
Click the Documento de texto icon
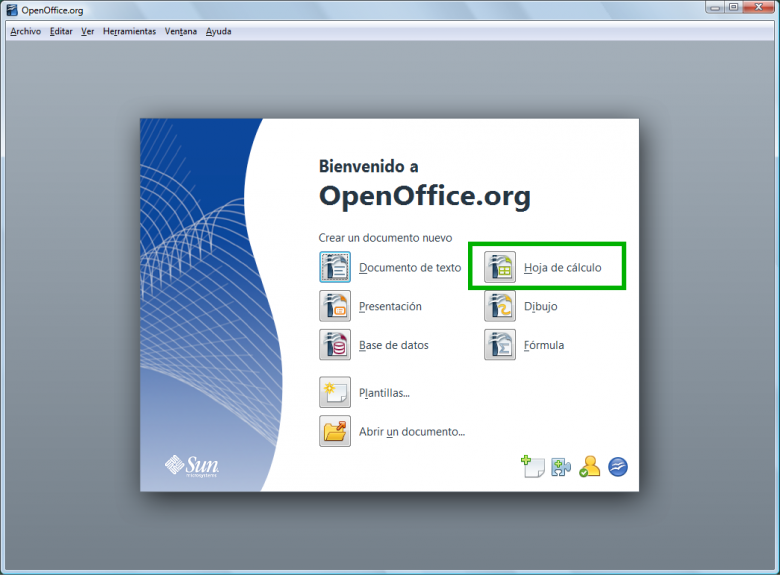tap(335, 267)
